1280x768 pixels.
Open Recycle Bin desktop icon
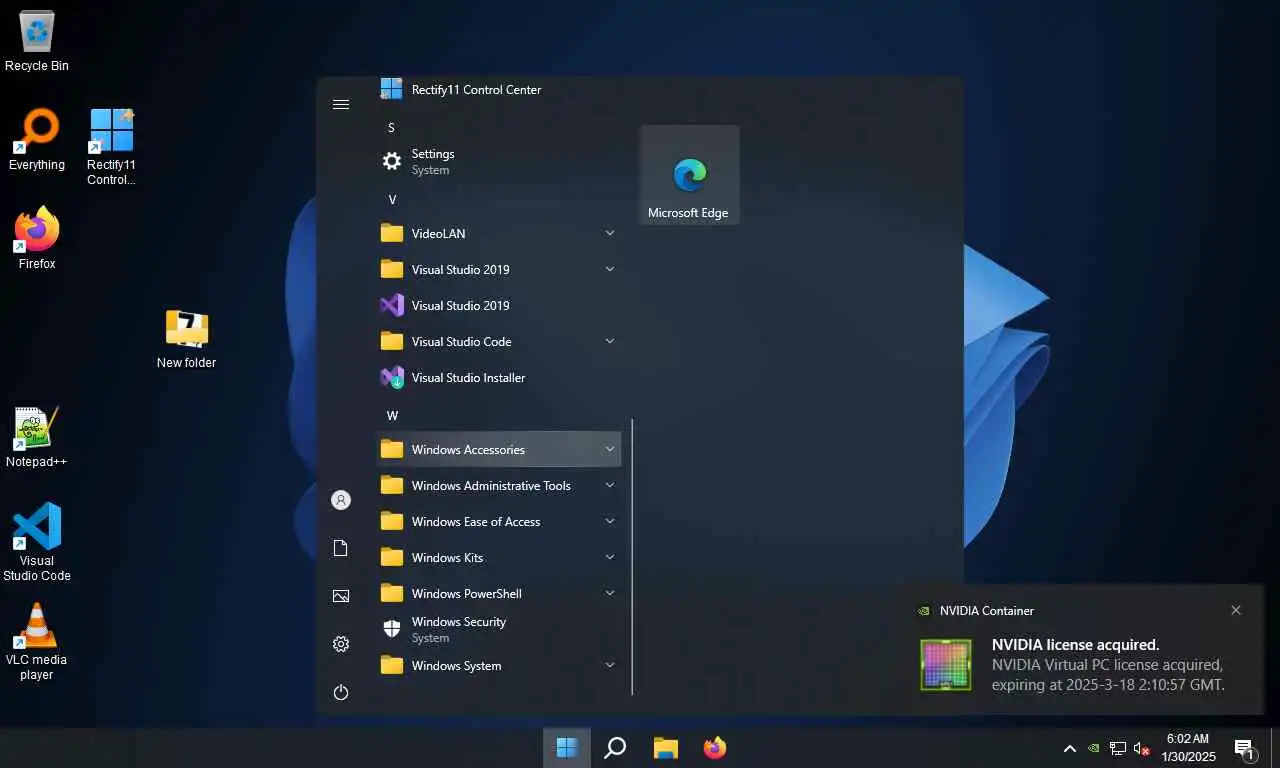tap(37, 42)
